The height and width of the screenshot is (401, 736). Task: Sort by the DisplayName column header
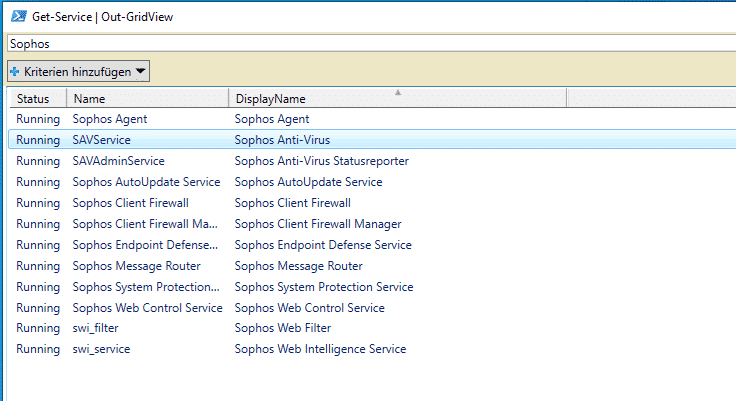[x=398, y=99]
